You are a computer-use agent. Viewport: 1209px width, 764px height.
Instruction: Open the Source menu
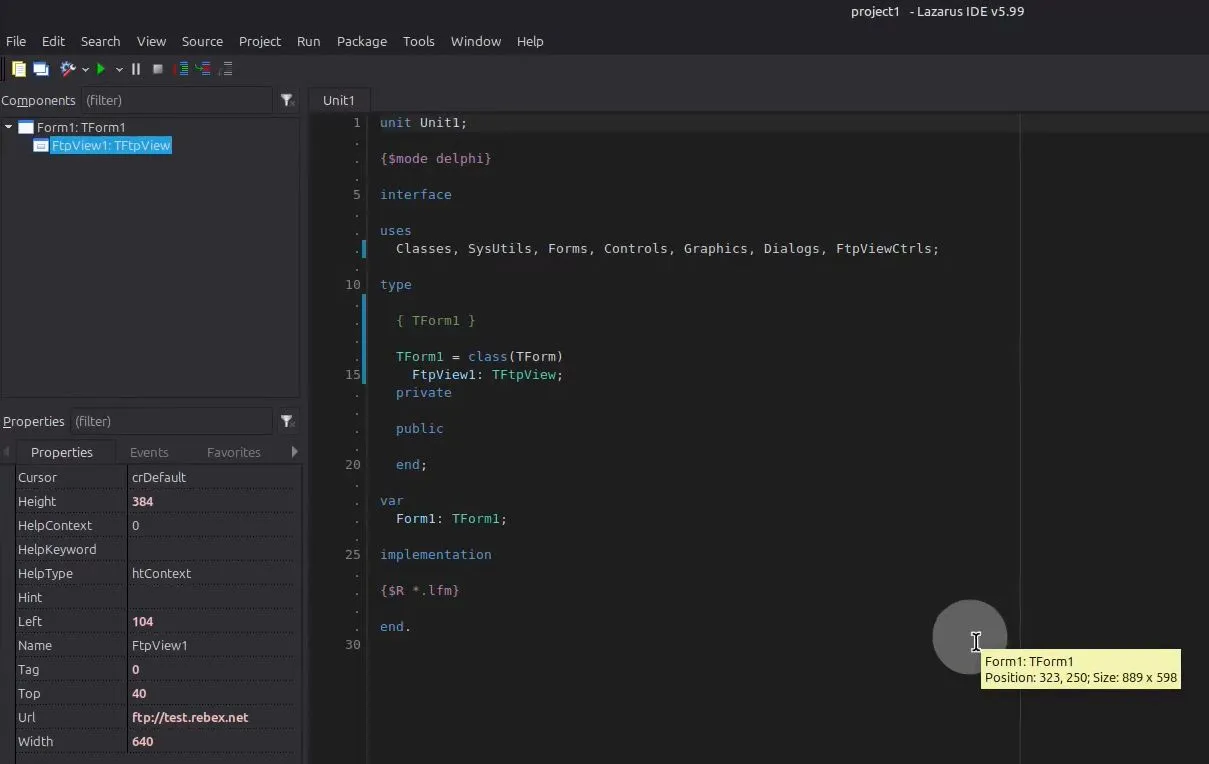tap(202, 41)
